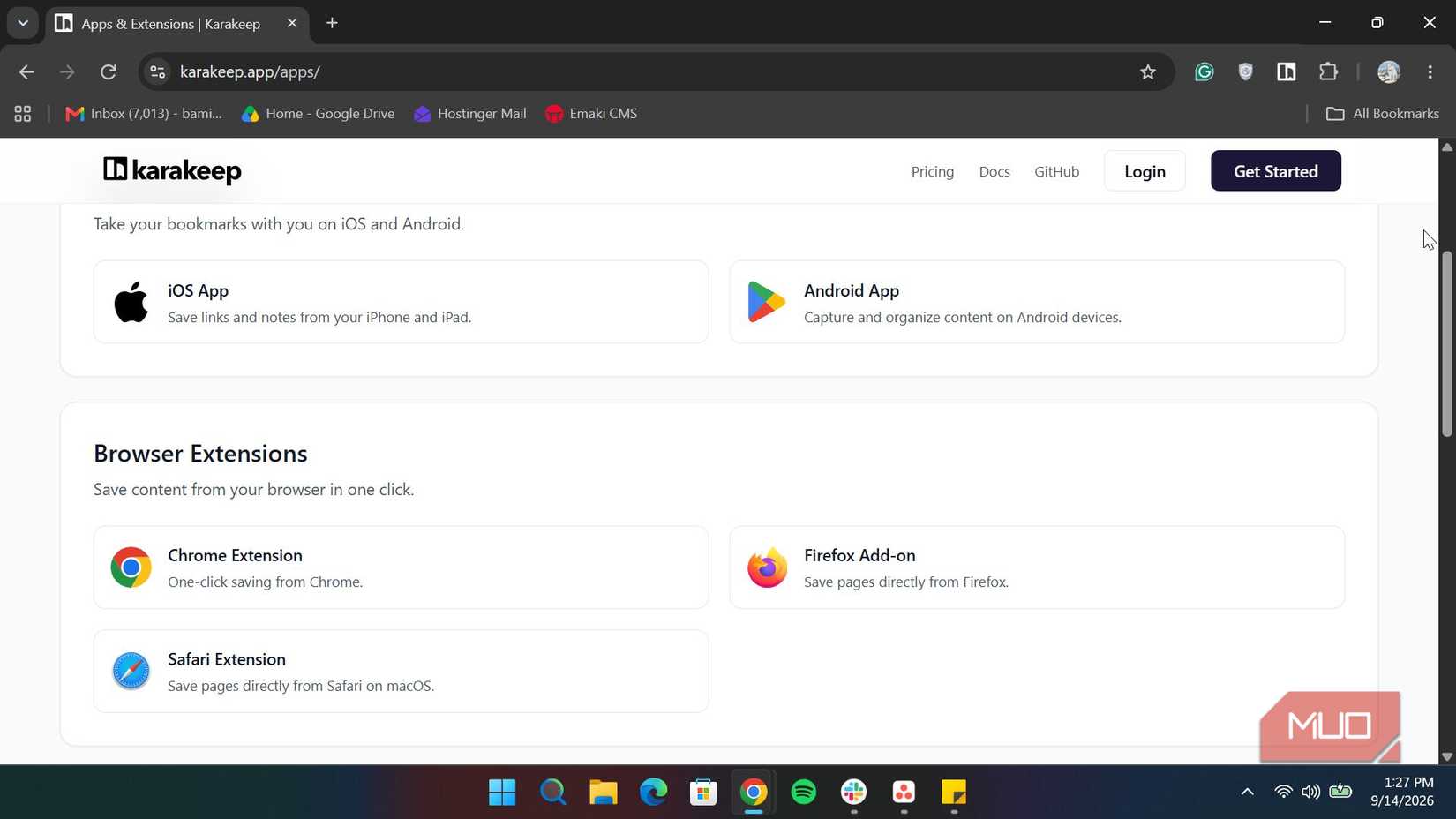Open Search from the taskbar
The image size is (1456, 819).
[x=552, y=792]
